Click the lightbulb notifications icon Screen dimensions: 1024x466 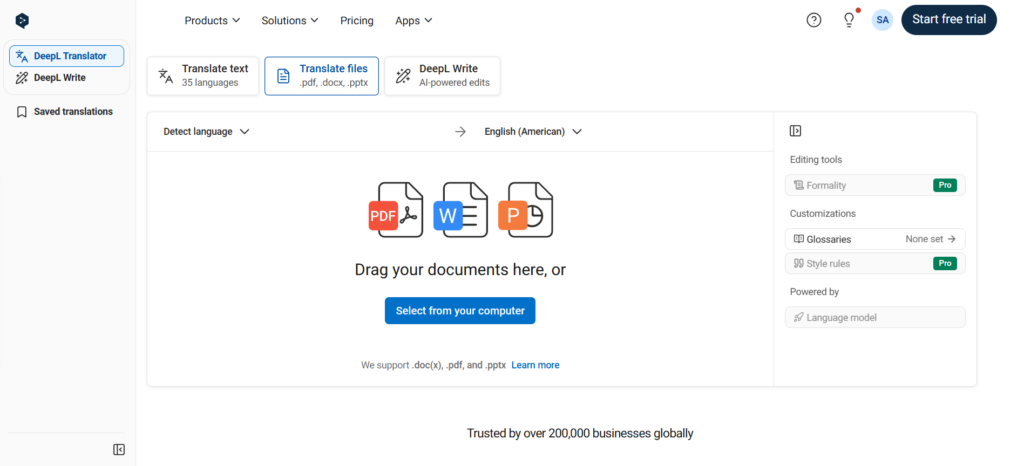[849, 20]
